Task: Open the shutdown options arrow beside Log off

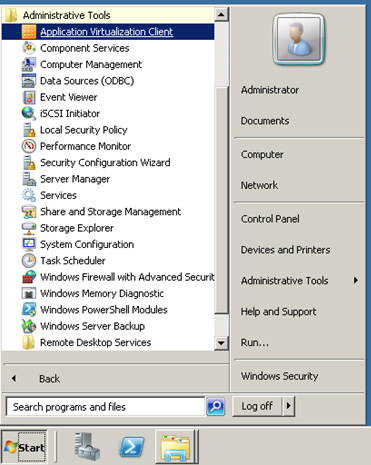Action: [289, 406]
